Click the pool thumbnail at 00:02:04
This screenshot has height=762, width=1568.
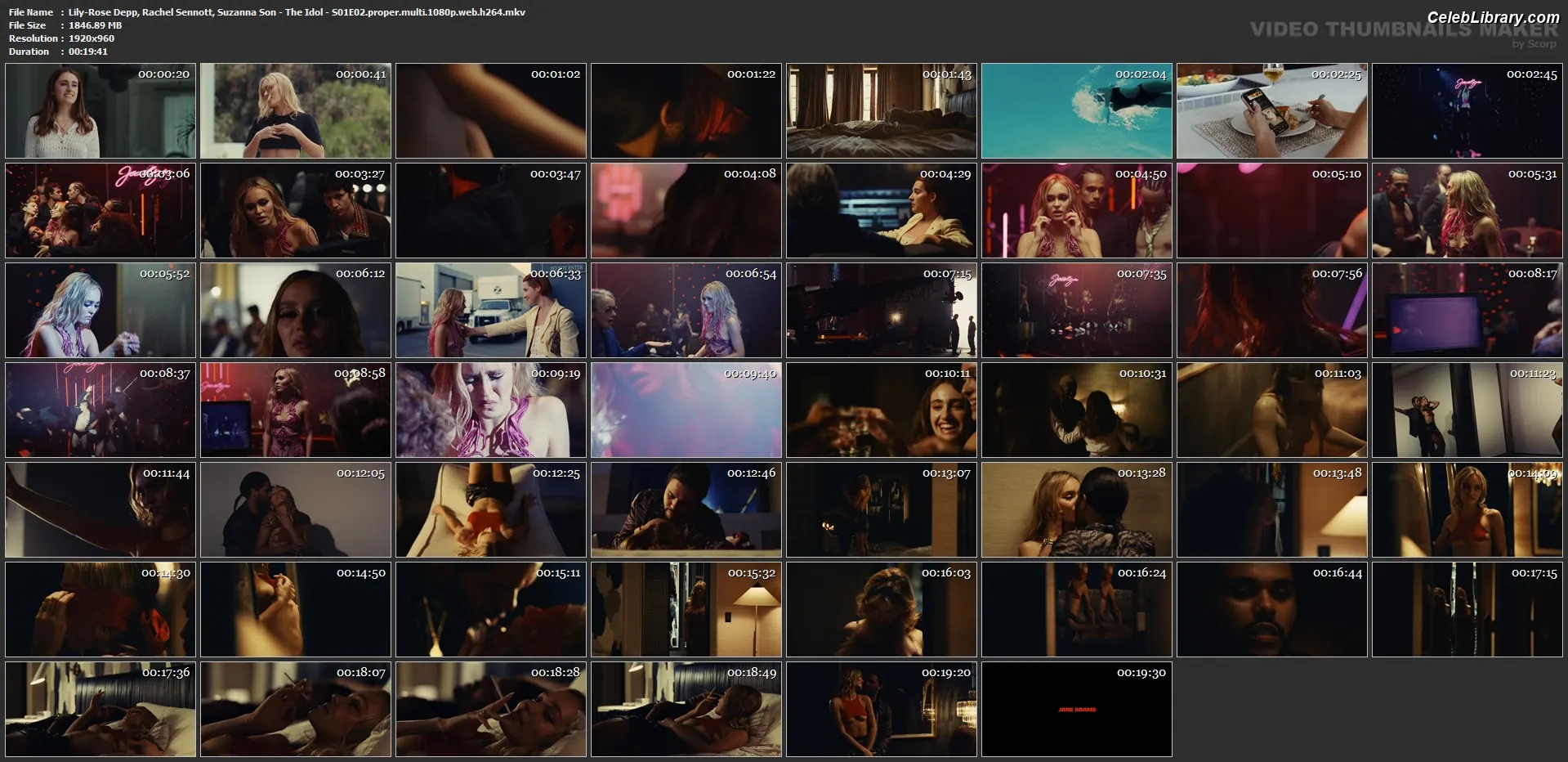click(x=1077, y=110)
